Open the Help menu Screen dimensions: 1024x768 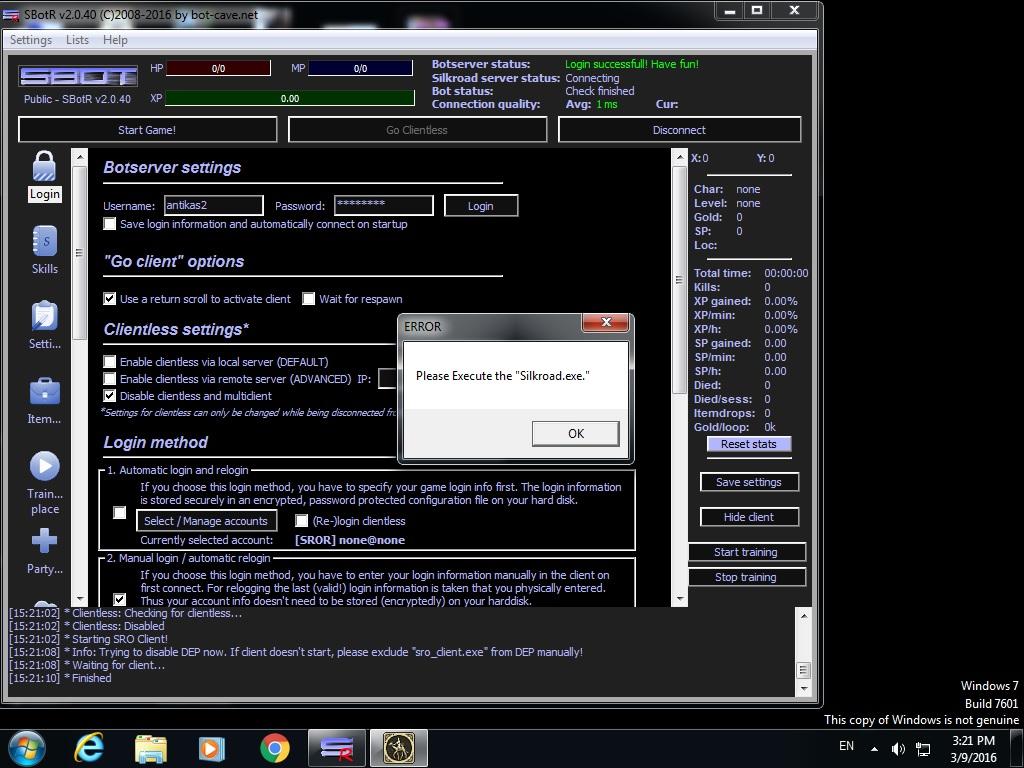coord(115,40)
